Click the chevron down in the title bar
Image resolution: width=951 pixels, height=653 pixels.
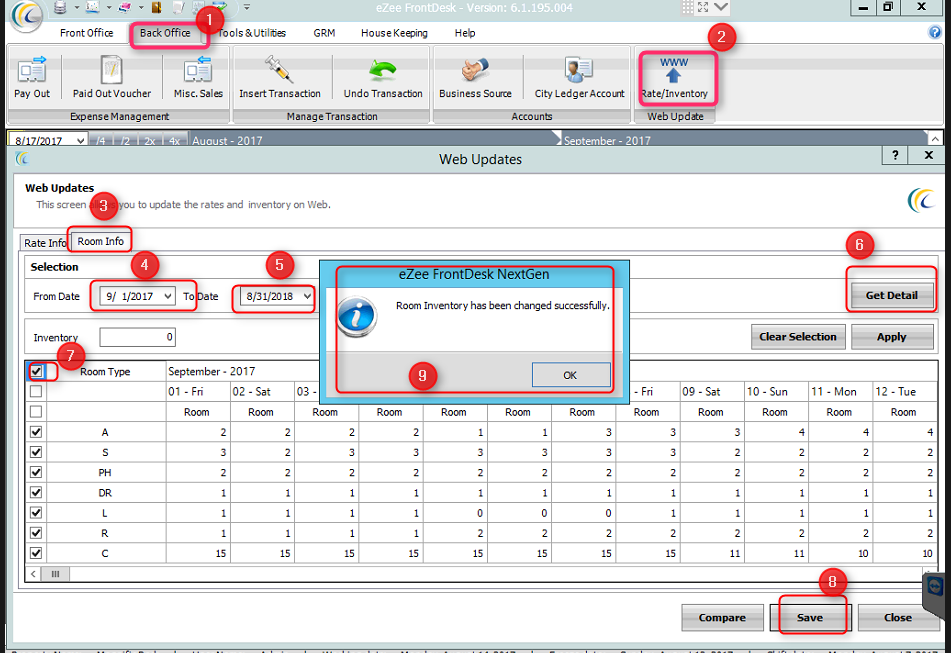(721, 7)
